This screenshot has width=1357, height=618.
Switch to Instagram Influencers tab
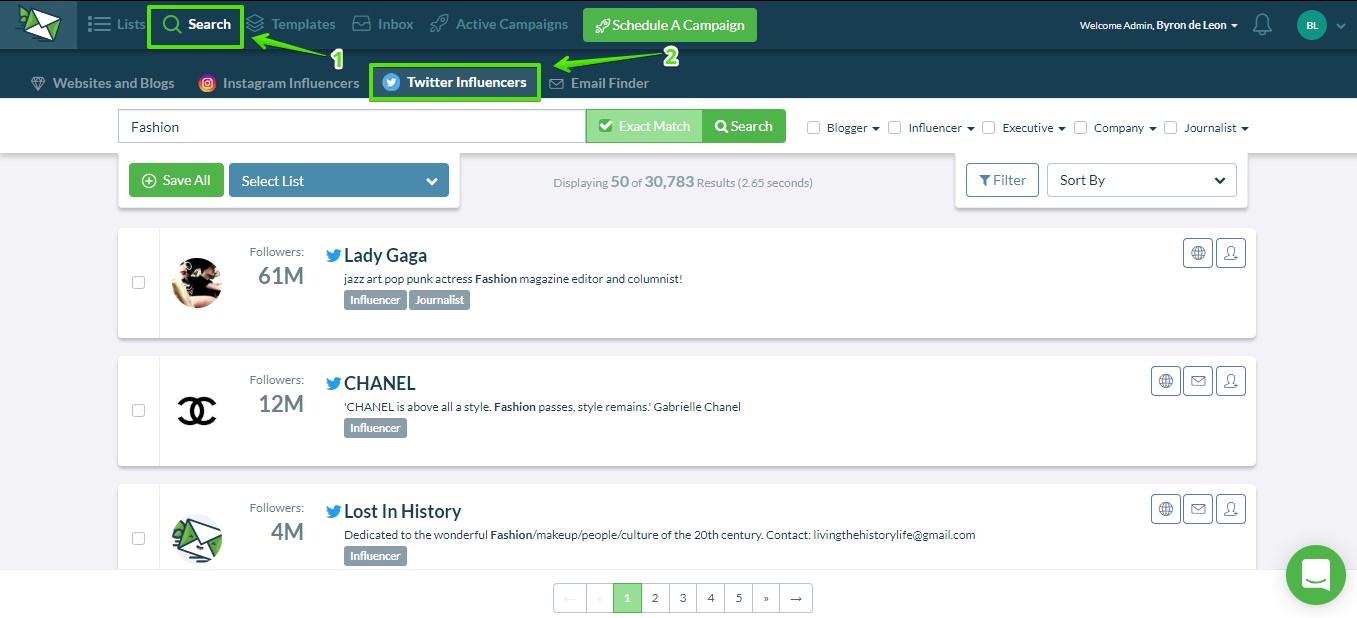(x=279, y=83)
